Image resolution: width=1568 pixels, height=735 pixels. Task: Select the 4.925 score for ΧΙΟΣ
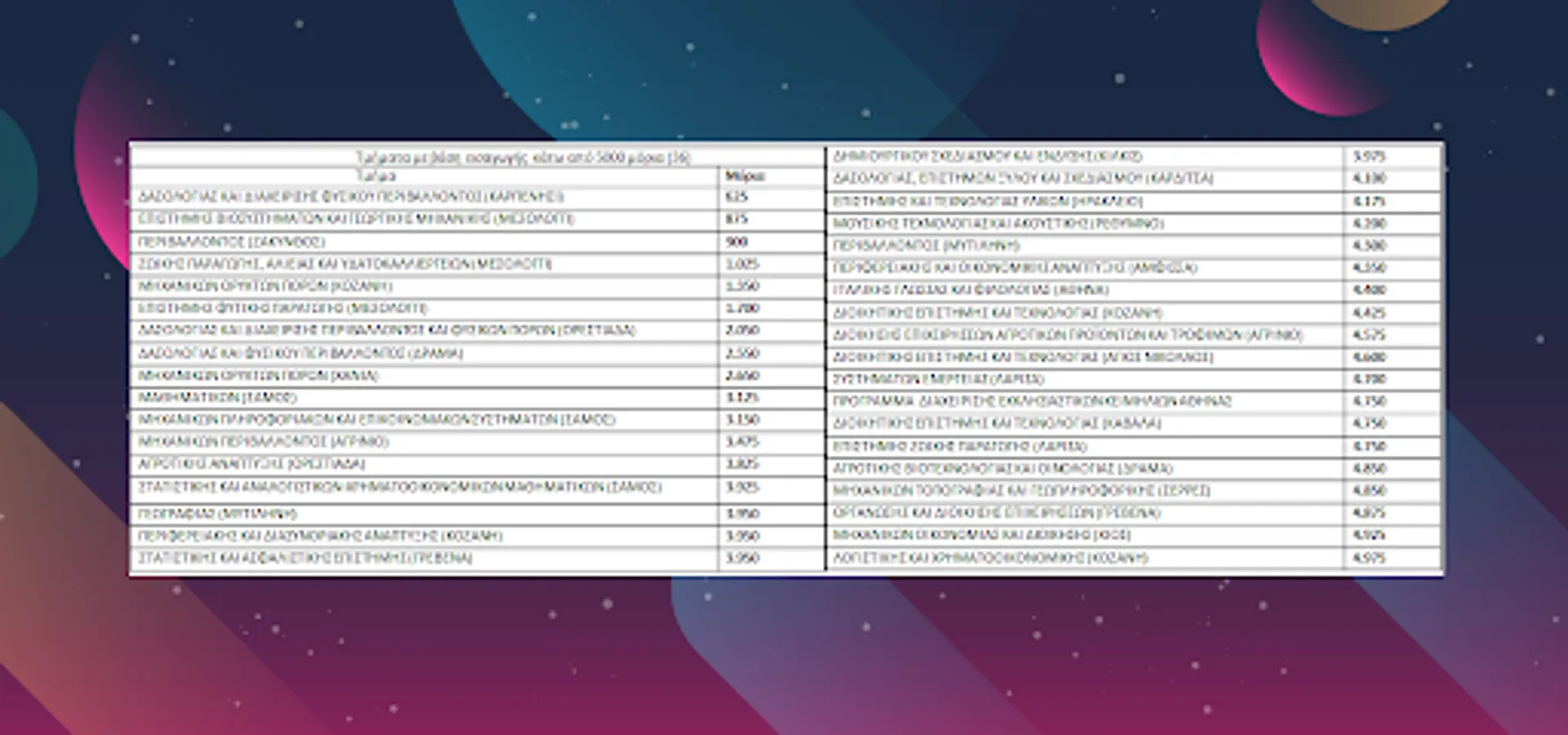click(1370, 535)
